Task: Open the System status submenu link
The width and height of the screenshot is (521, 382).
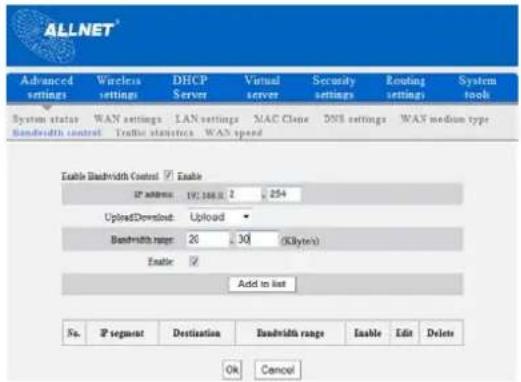Action: (46, 119)
